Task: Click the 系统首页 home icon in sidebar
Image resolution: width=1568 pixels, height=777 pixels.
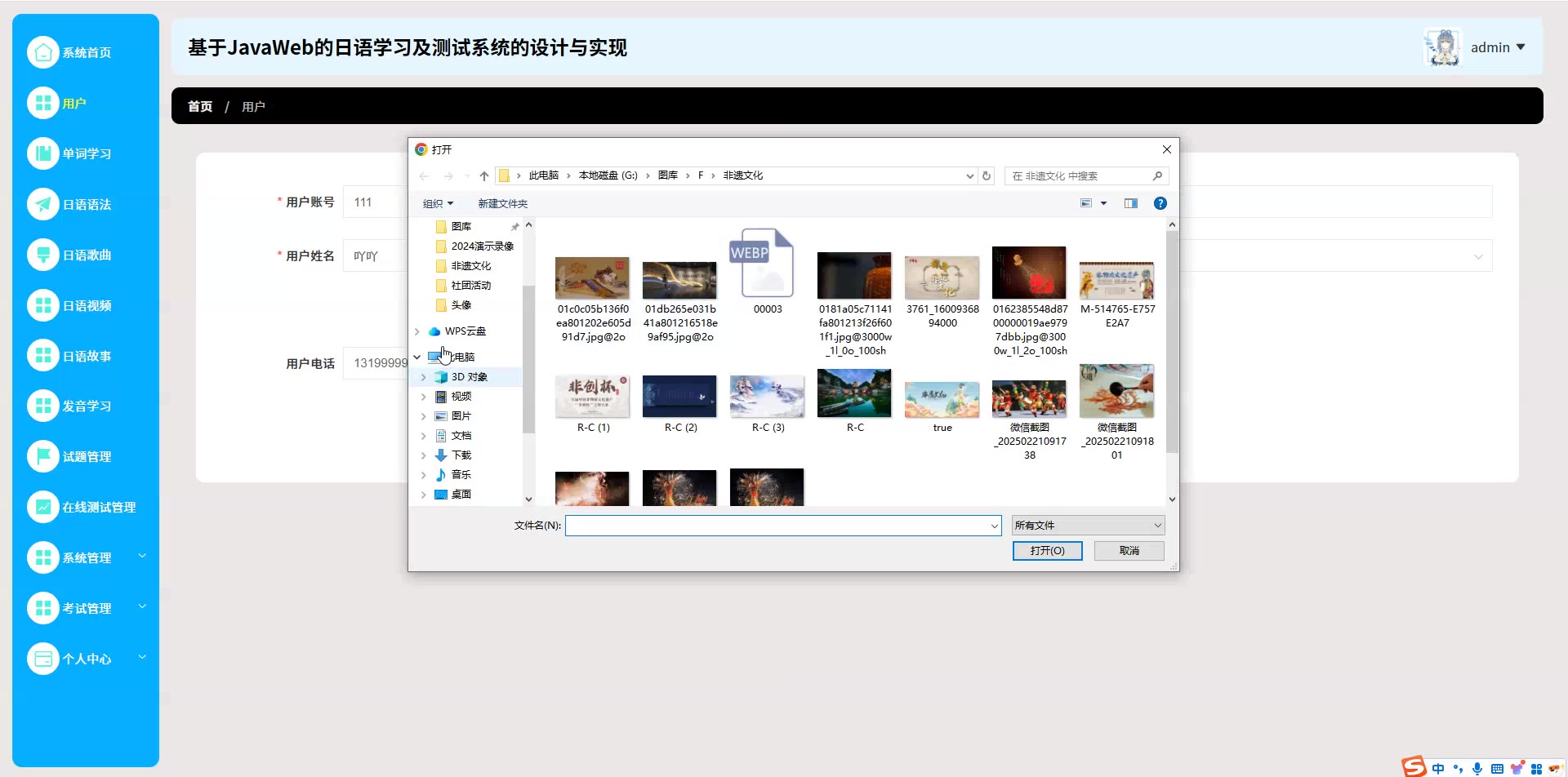Action: pos(43,52)
